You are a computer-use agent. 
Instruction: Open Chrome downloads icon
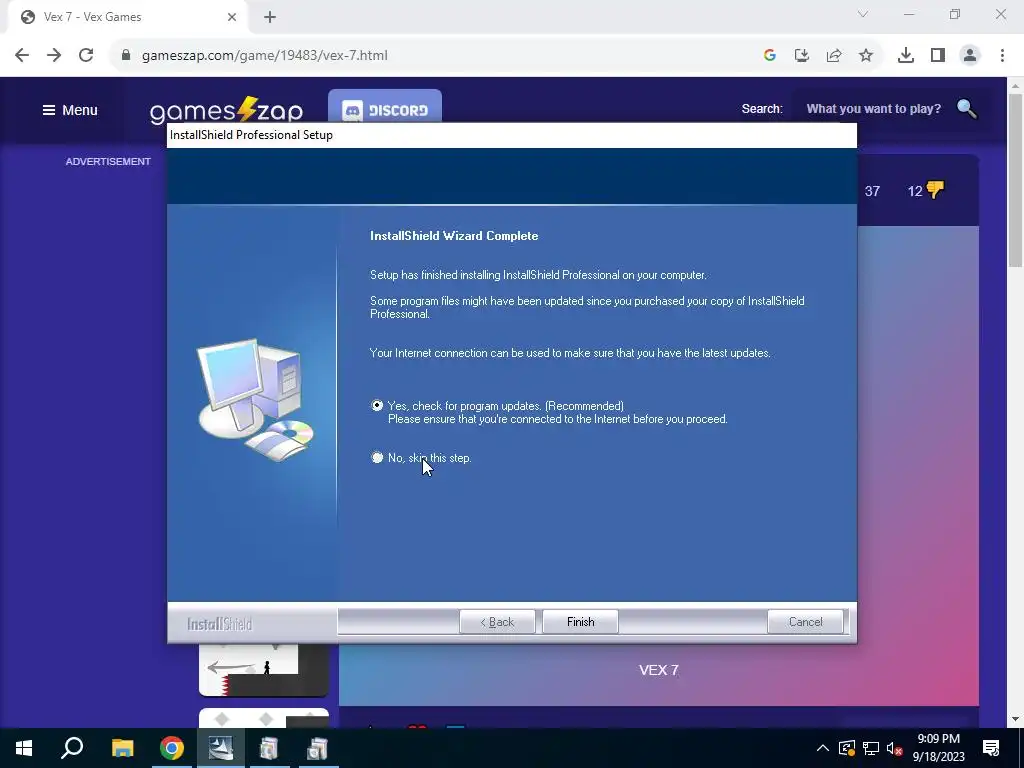906,56
